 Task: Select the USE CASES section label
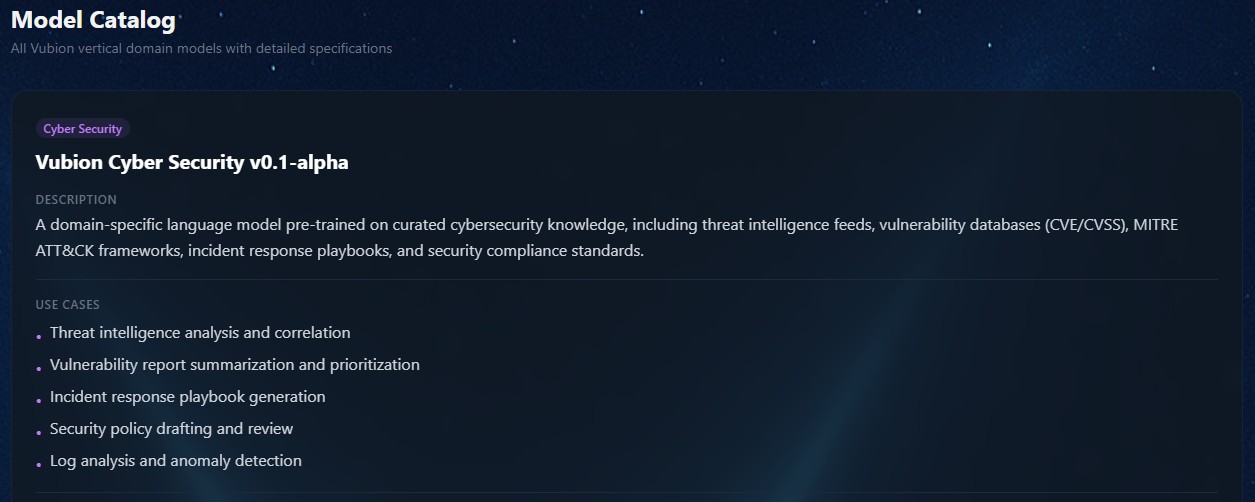click(67, 305)
